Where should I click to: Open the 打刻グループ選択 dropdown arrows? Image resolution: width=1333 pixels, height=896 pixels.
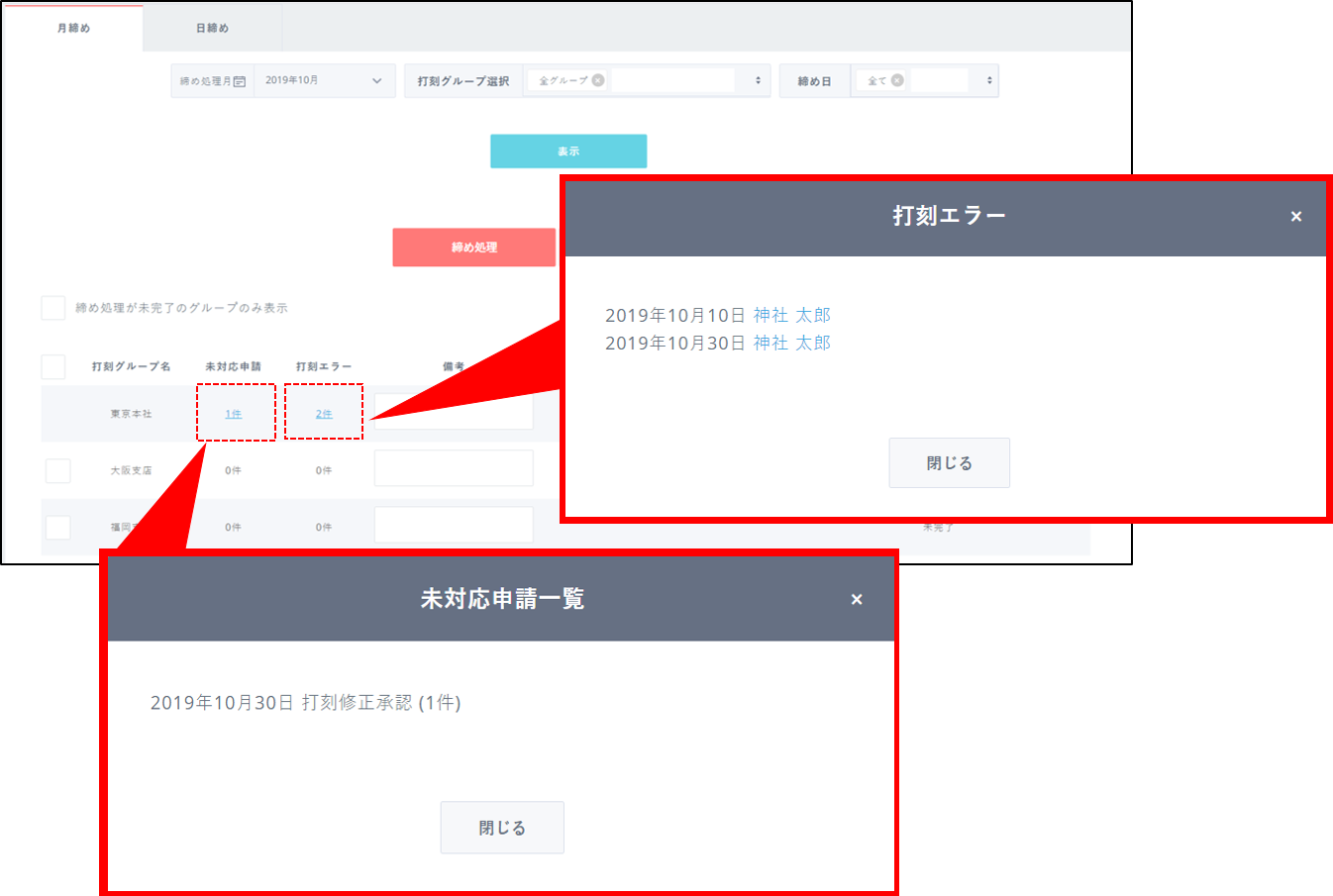[758, 81]
